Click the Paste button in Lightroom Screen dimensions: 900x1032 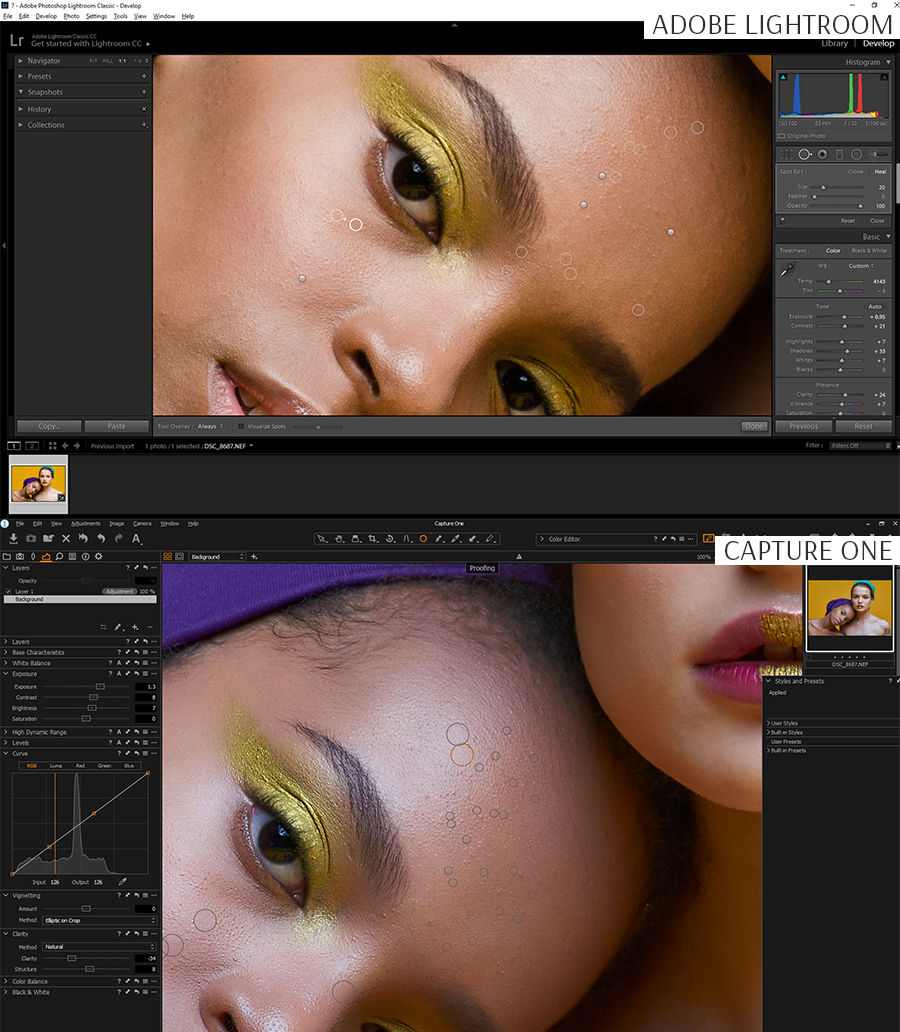point(117,426)
